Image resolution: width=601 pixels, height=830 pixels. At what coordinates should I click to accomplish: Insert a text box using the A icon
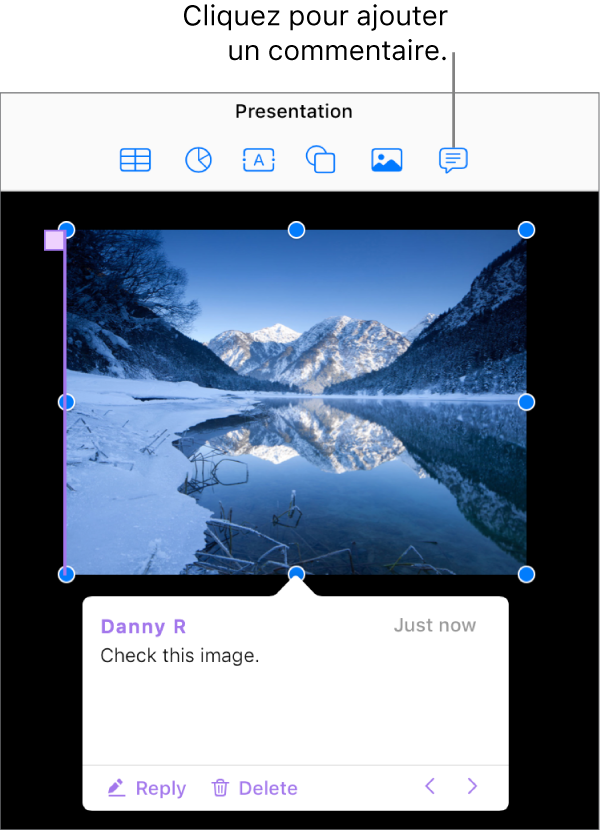[258, 160]
